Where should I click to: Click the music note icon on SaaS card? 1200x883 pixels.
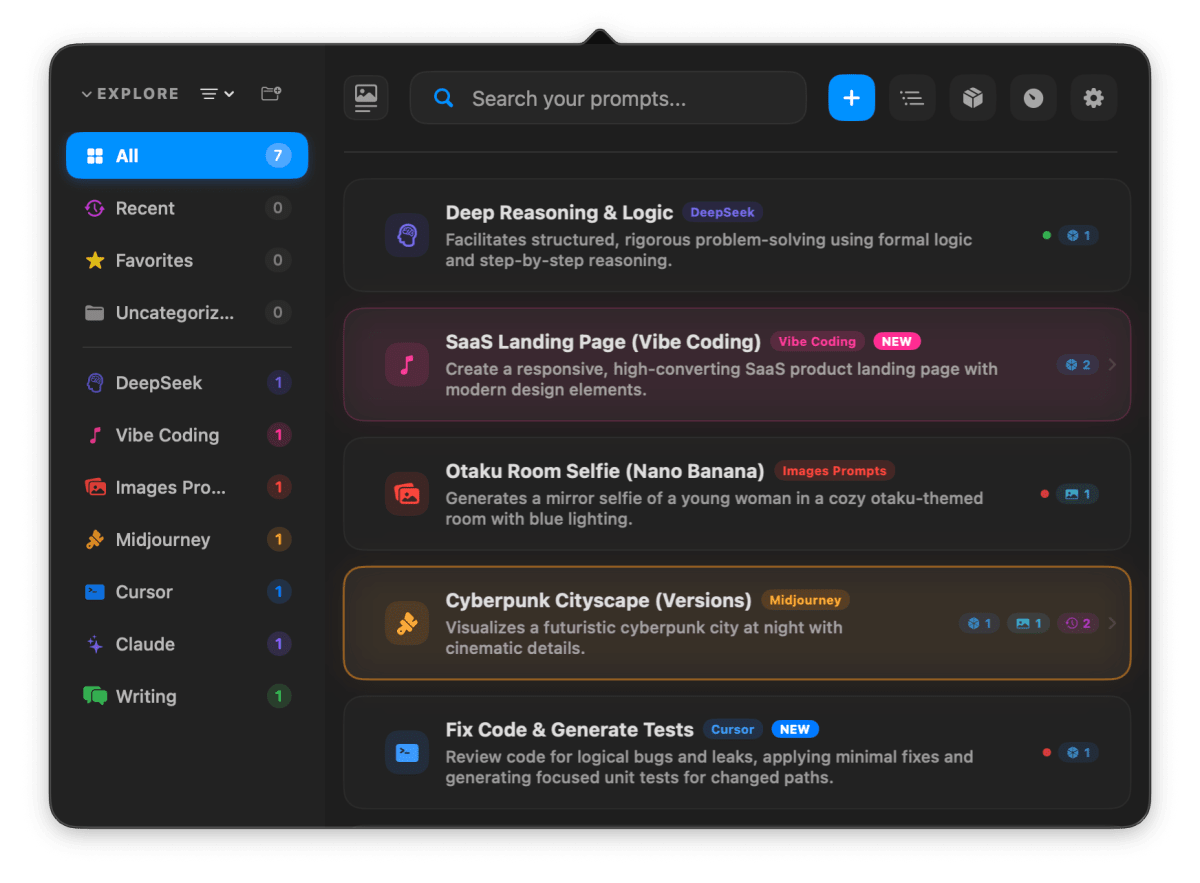coord(407,365)
